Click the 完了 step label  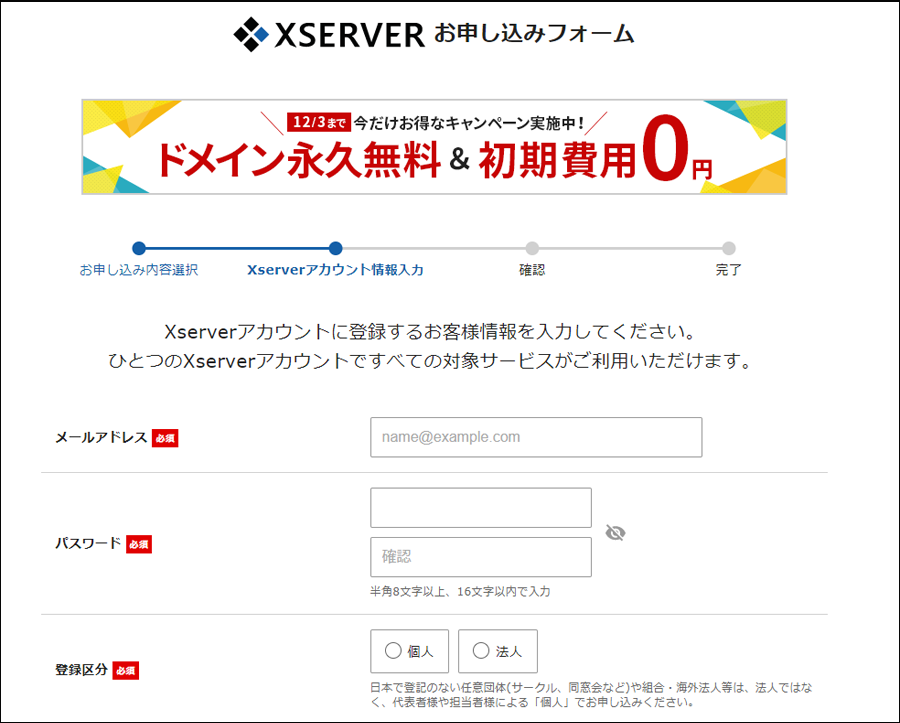(728, 270)
